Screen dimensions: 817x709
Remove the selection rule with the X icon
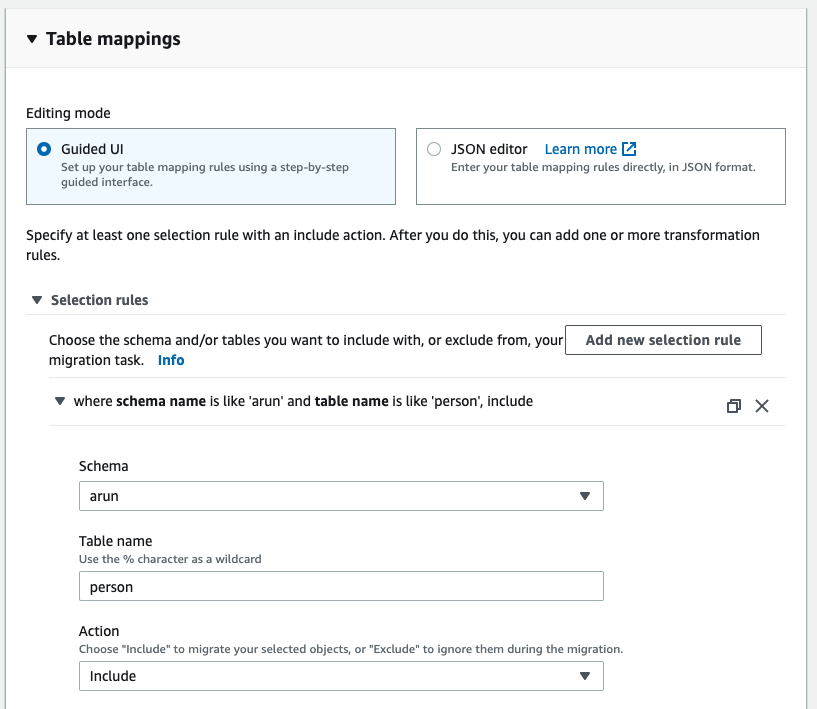click(762, 406)
